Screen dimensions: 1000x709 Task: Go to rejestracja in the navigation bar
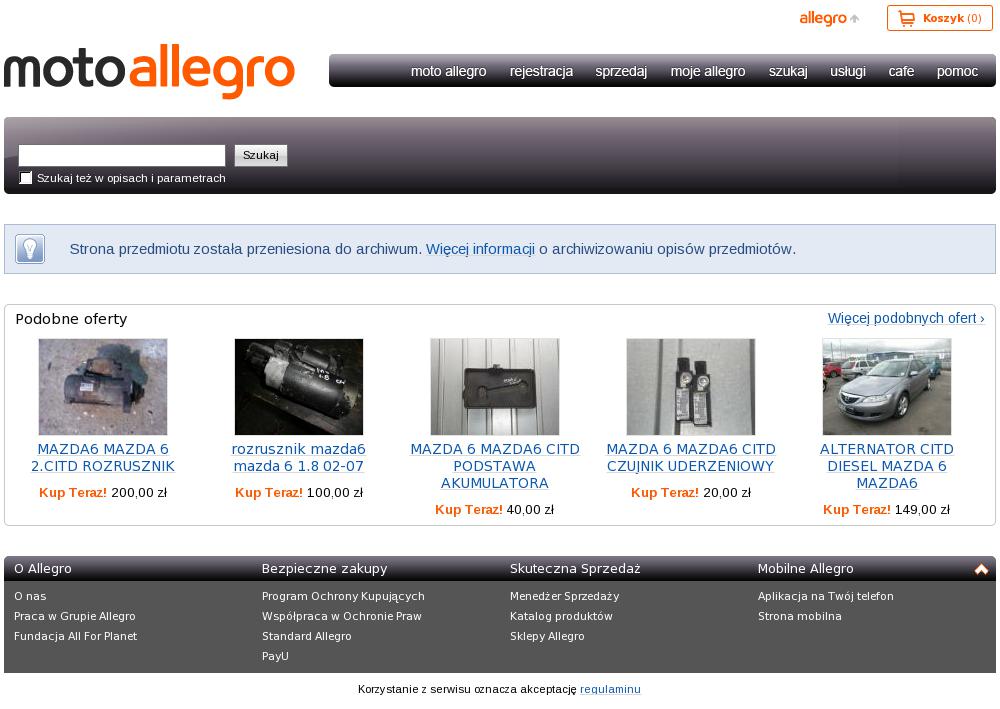click(x=541, y=71)
